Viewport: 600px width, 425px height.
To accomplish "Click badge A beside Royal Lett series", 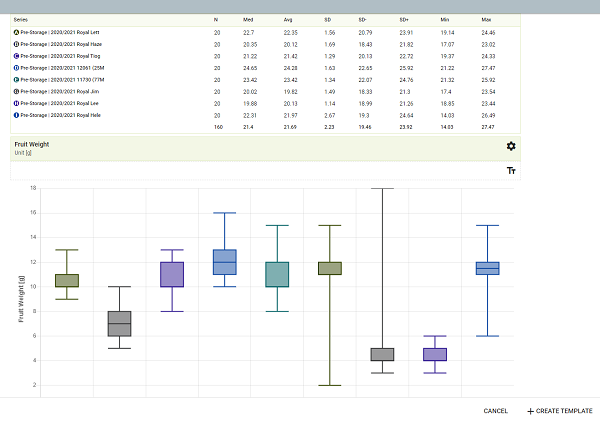I will [17, 33].
